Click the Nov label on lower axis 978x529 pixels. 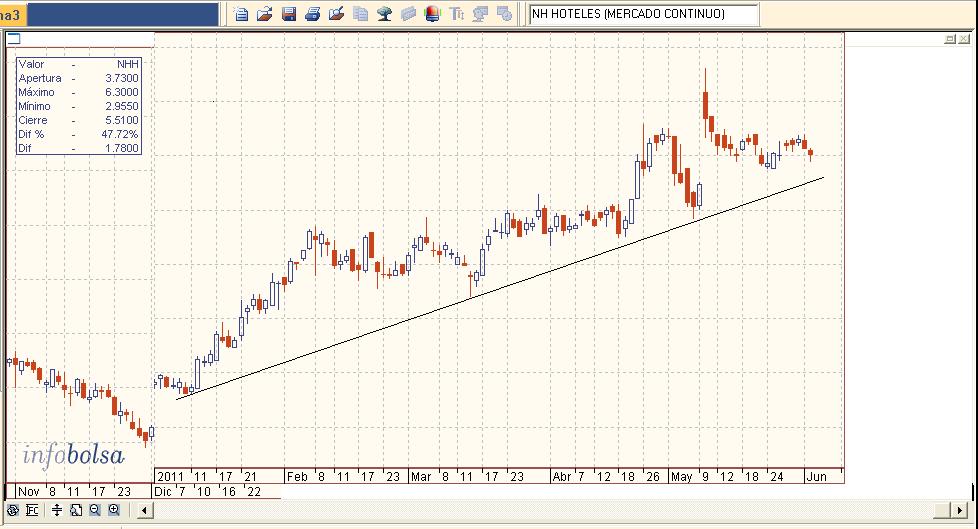pos(29,492)
